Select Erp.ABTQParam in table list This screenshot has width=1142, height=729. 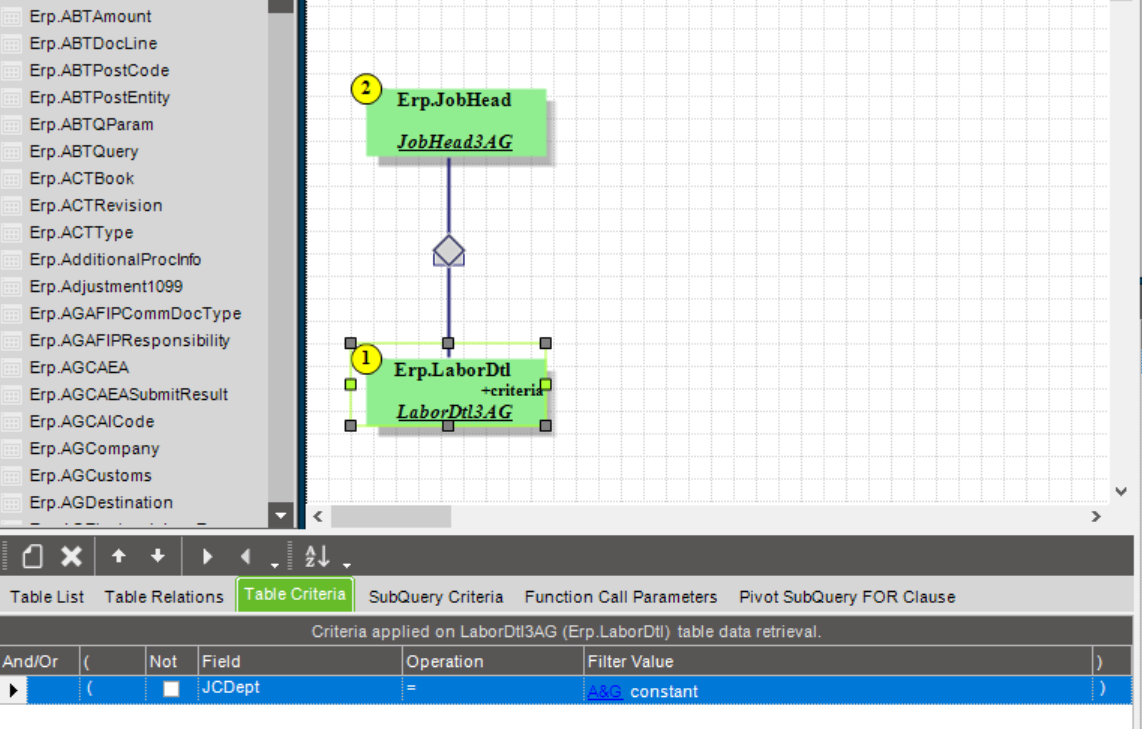pos(91,124)
